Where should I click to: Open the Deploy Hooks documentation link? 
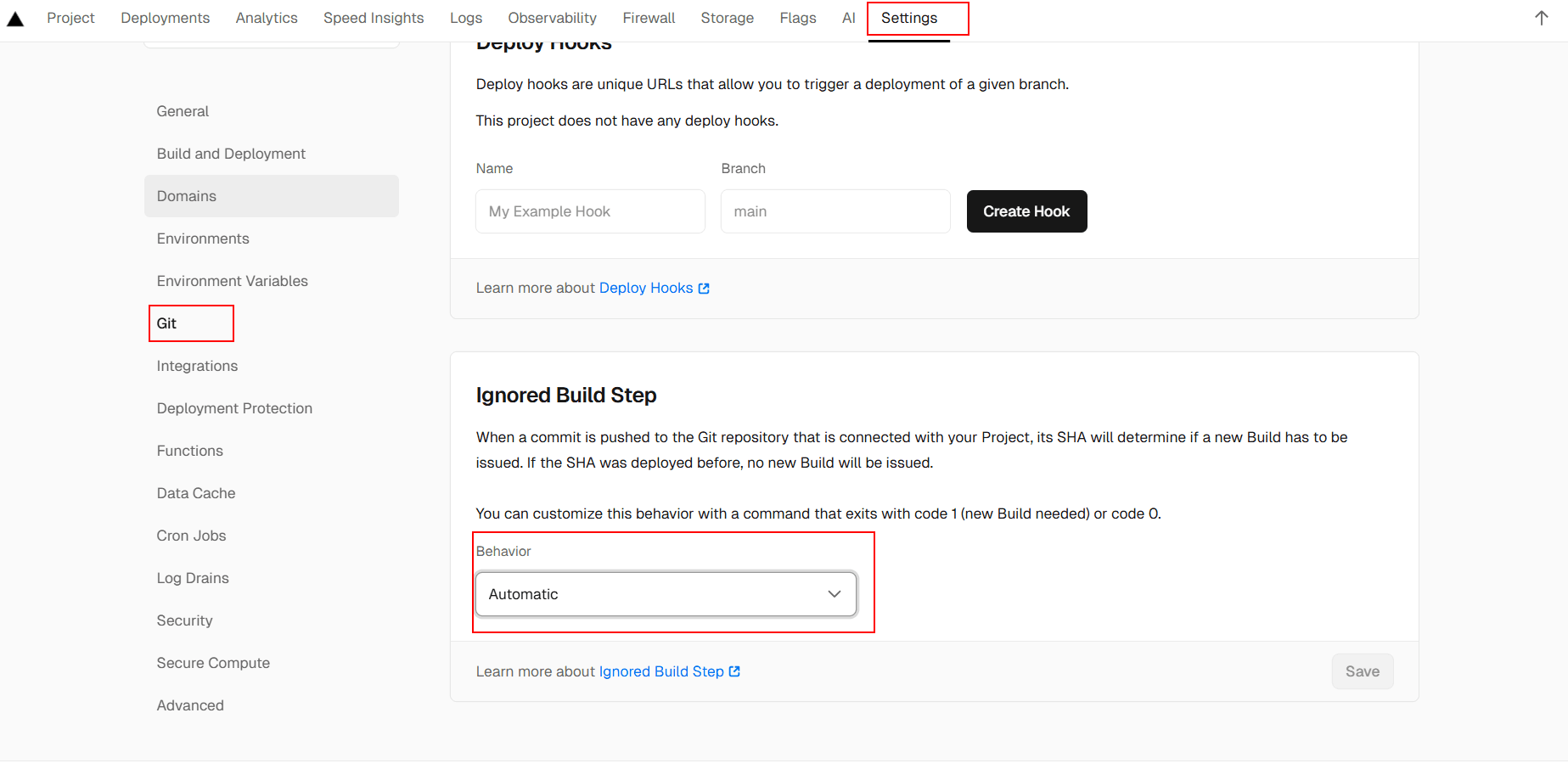pos(654,289)
